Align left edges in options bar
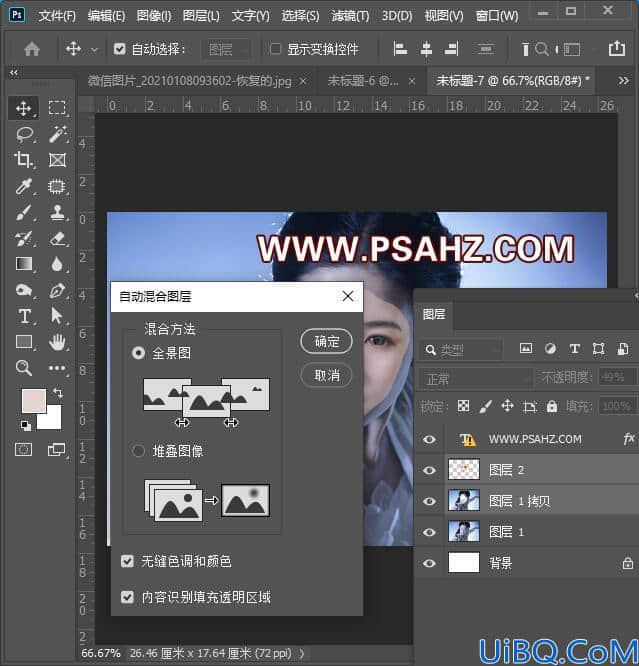Image resolution: width=639 pixels, height=666 pixels. [x=400, y=49]
